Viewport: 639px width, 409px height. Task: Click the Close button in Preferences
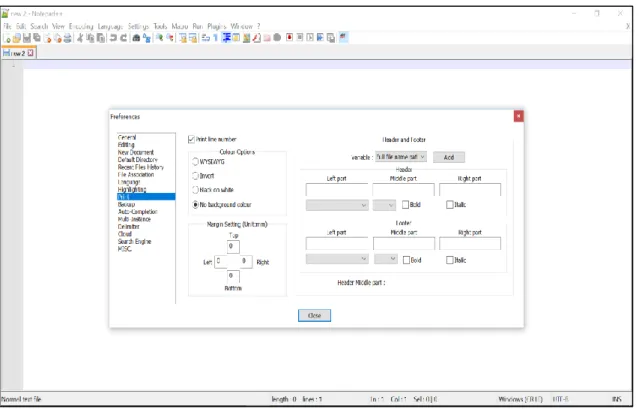click(x=314, y=316)
